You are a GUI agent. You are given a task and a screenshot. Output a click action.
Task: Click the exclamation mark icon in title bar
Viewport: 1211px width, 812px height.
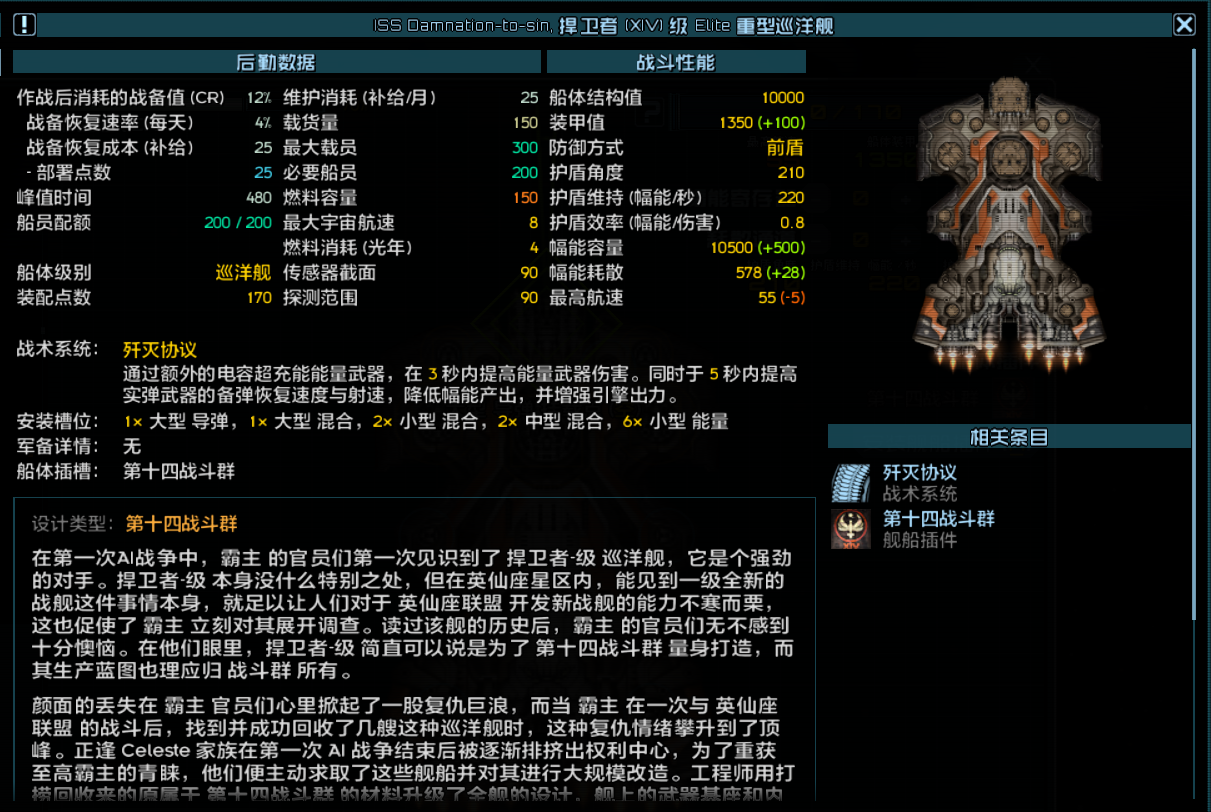coord(25,25)
